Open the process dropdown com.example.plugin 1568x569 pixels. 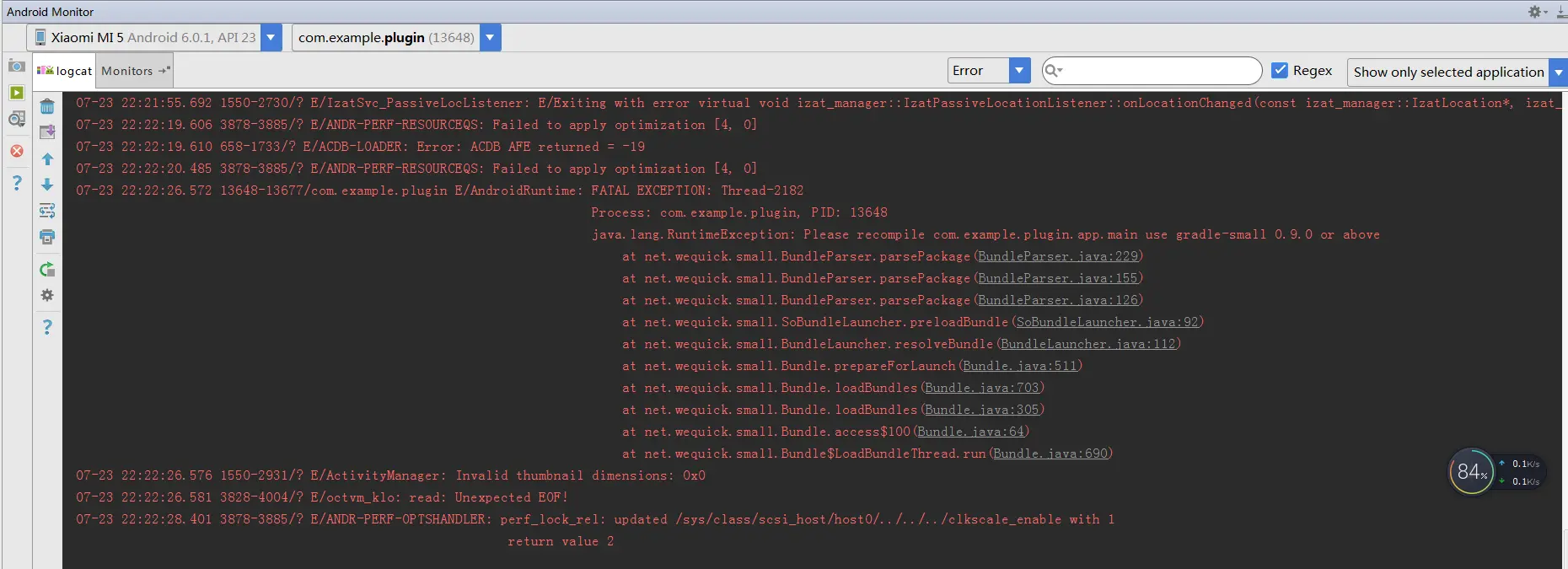(396, 37)
